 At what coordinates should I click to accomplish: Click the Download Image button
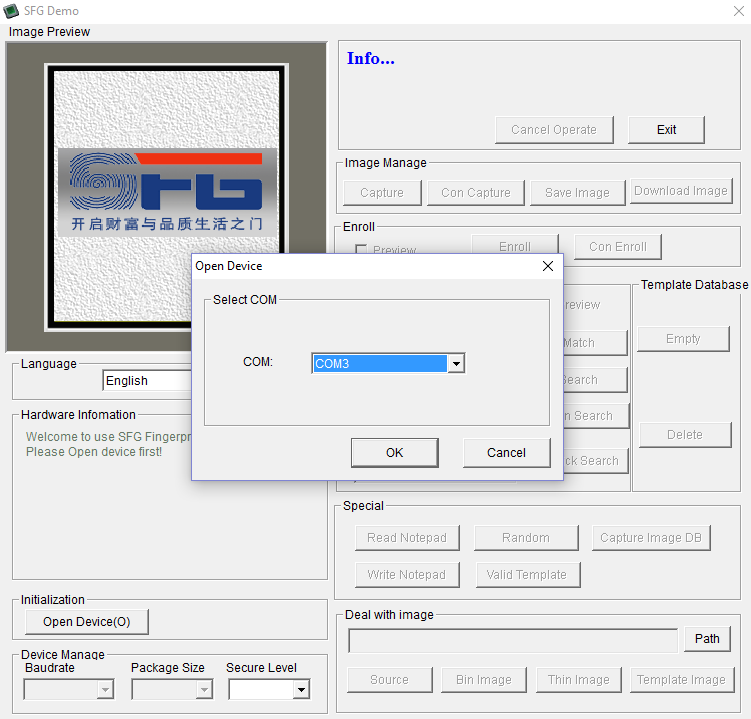tap(681, 191)
